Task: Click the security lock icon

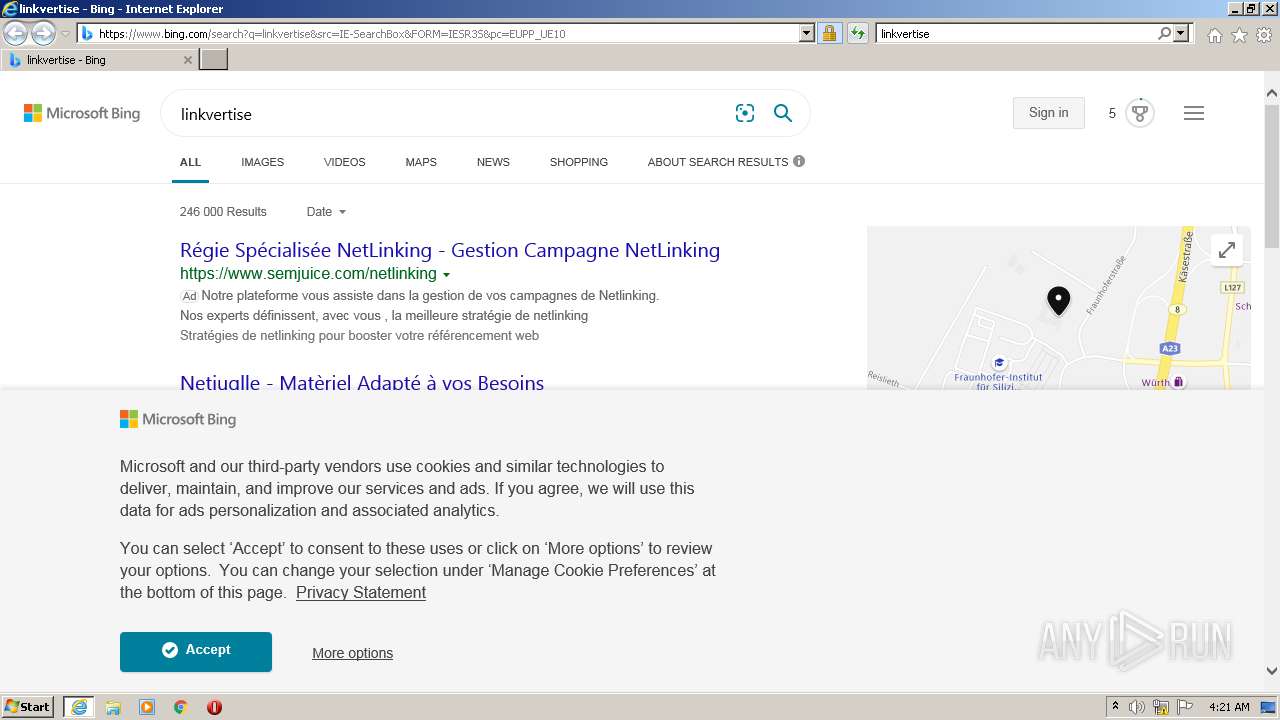Action: (829, 33)
